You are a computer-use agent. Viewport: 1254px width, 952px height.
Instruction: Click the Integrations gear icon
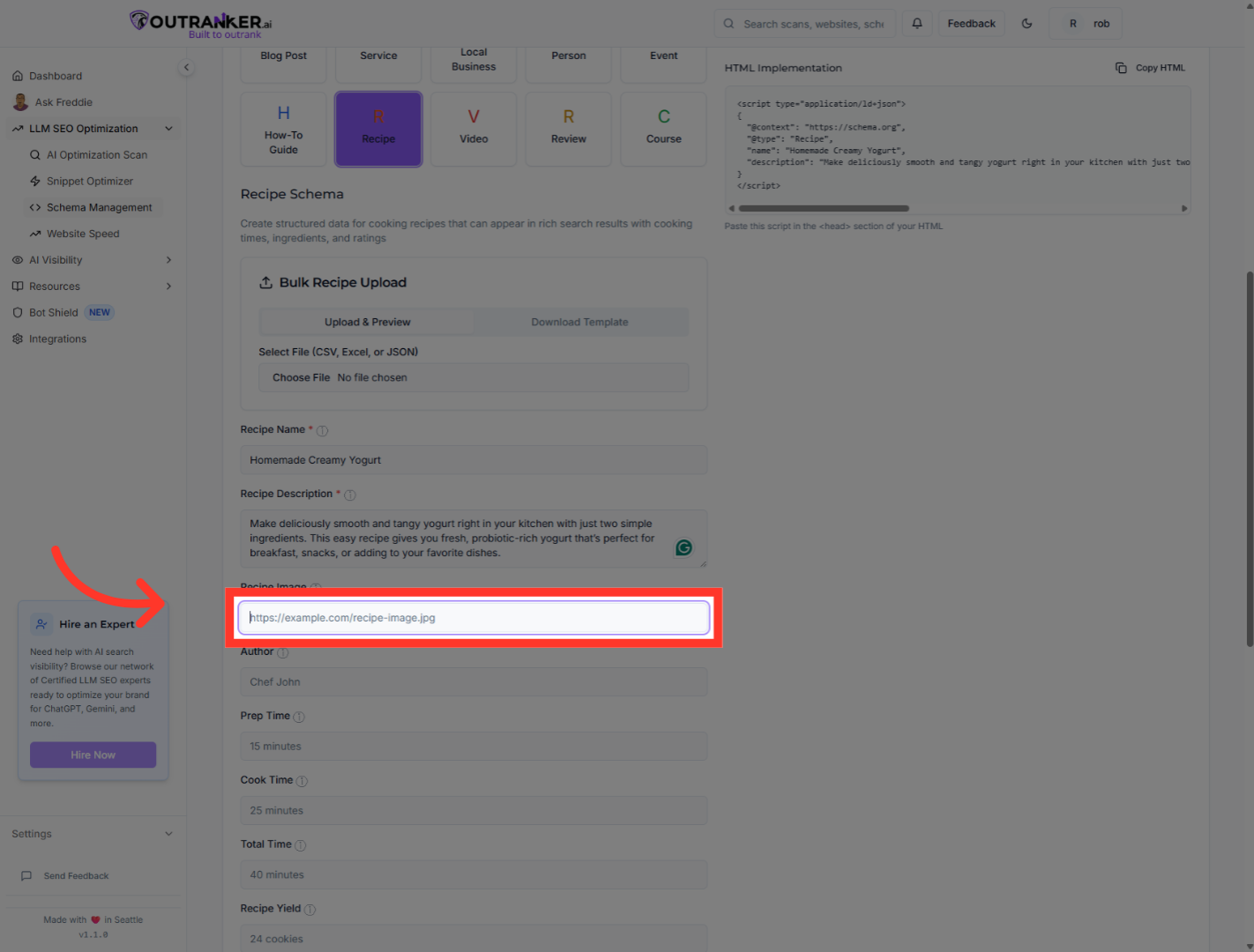(x=18, y=339)
